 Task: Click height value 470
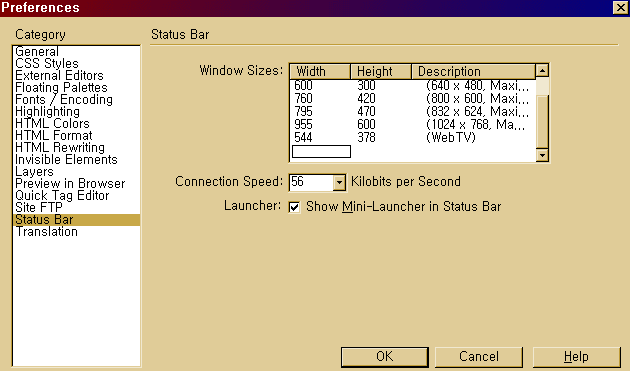[366, 111]
